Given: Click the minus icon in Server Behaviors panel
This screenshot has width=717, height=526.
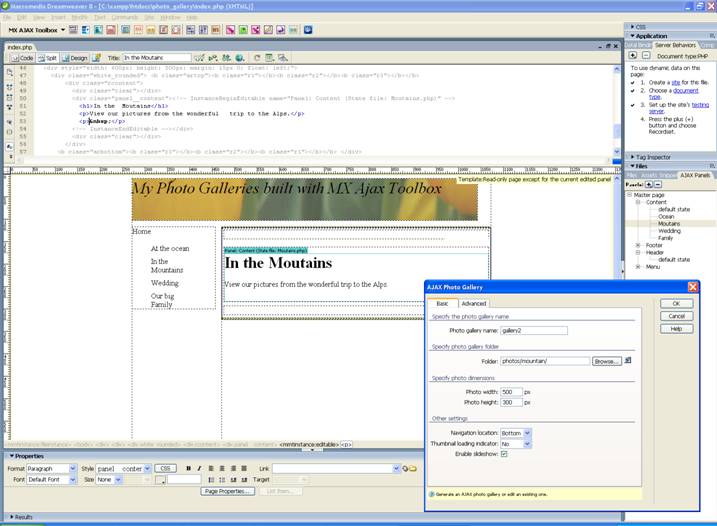Looking at the screenshot, I should pyautogui.click(x=646, y=55).
